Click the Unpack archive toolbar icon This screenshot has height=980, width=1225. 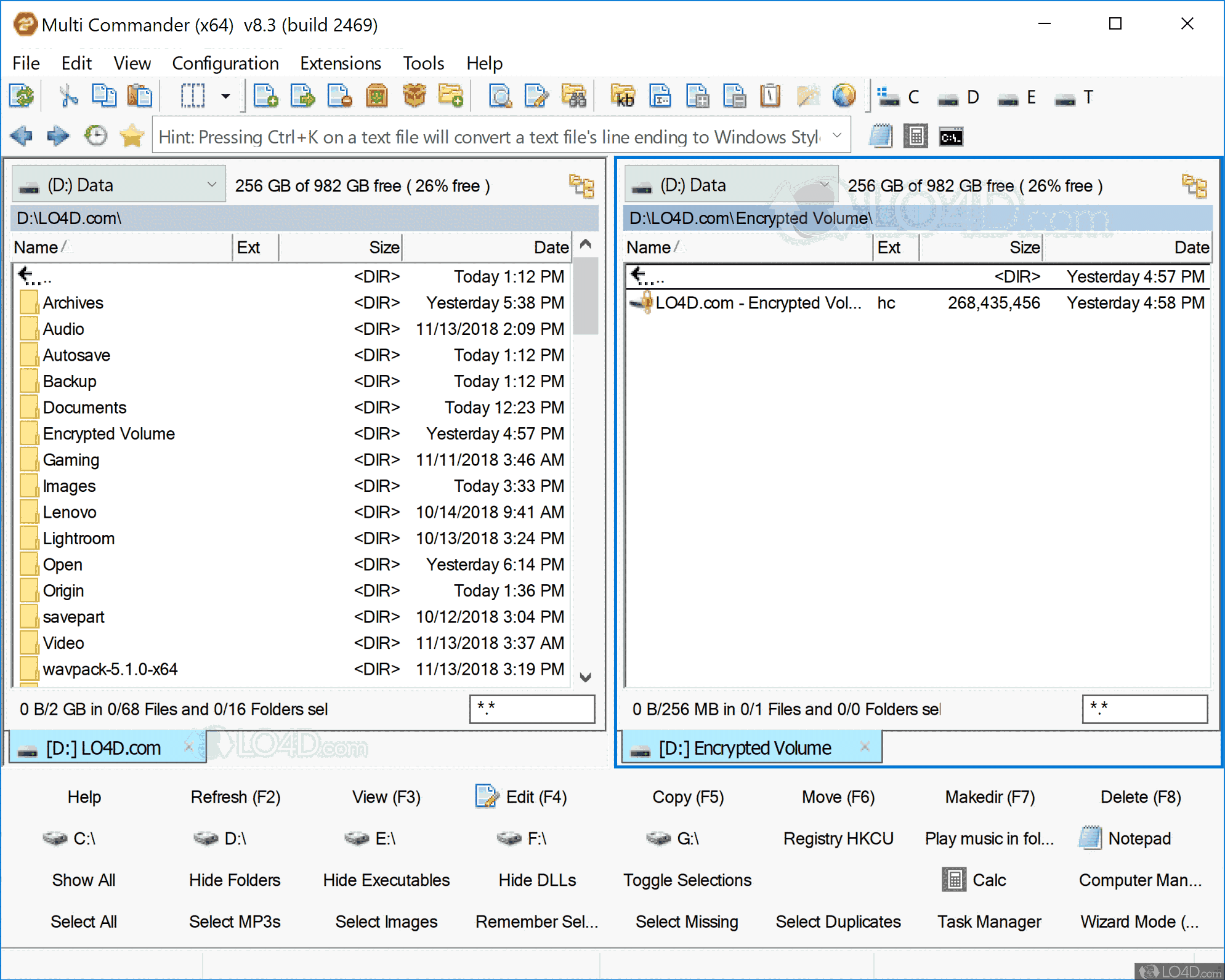[414, 96]
